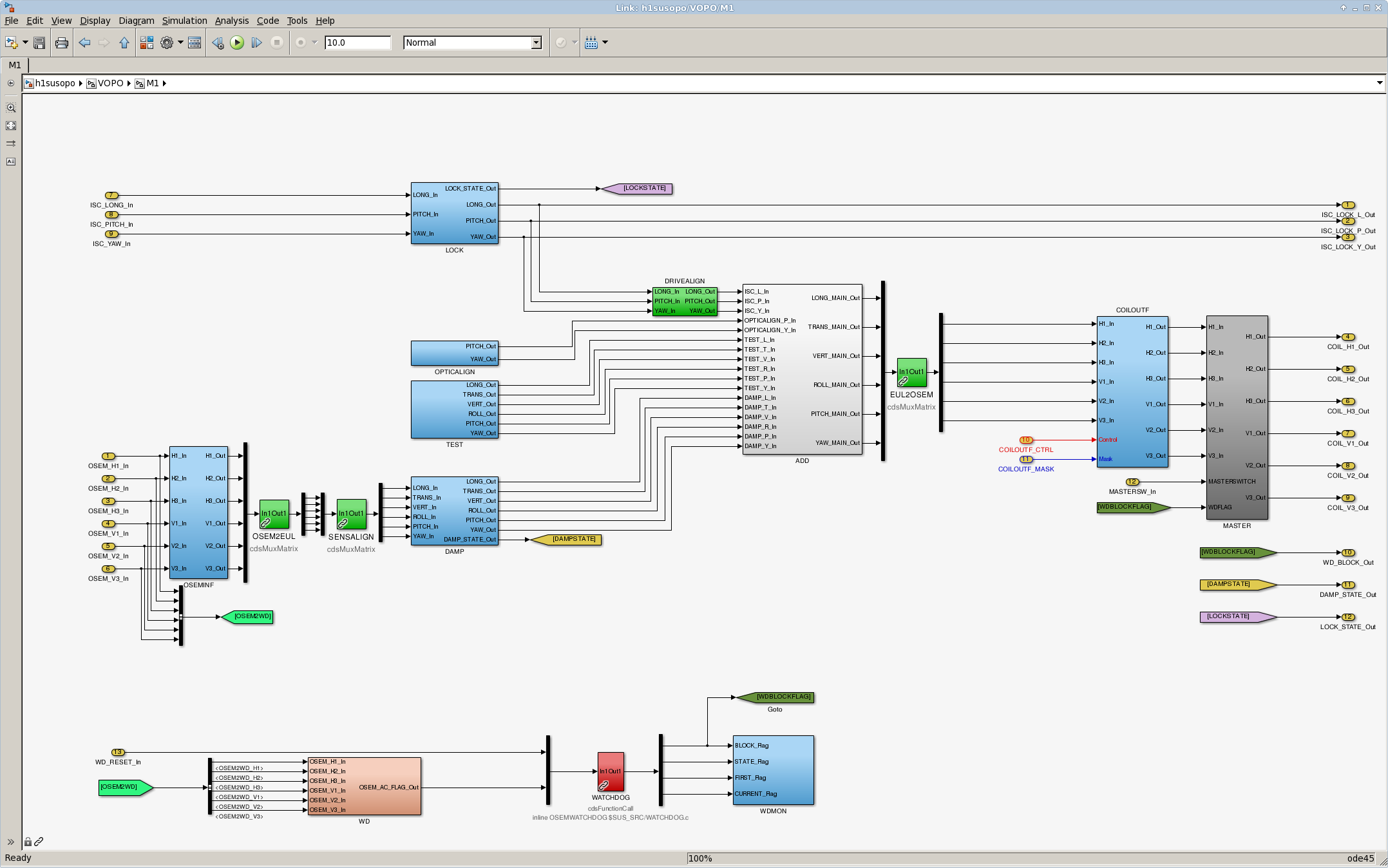Click the Model Advisor checkmark icon
Viewport: 1388px width, 868px height.
561,42
